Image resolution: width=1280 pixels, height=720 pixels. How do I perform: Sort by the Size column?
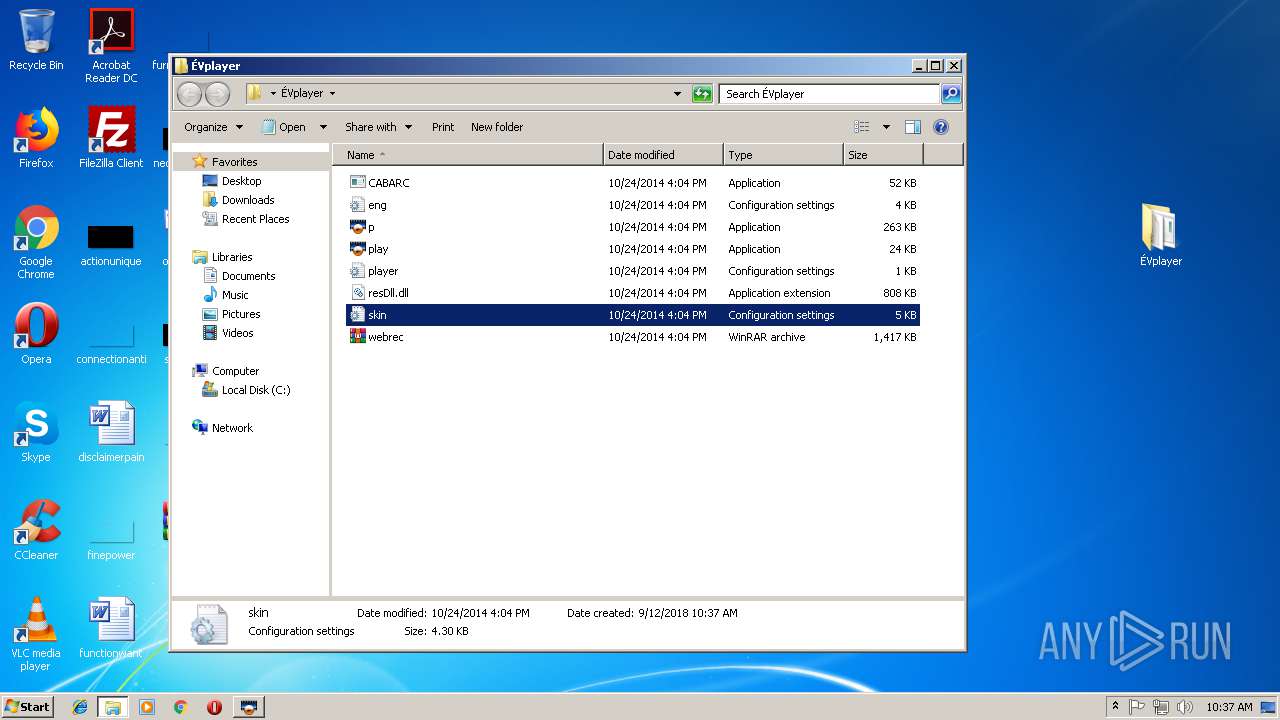tap(883, 155)
